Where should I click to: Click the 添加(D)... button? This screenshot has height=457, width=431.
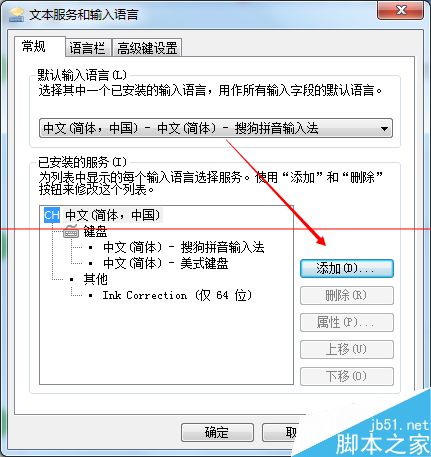point(347,269)
